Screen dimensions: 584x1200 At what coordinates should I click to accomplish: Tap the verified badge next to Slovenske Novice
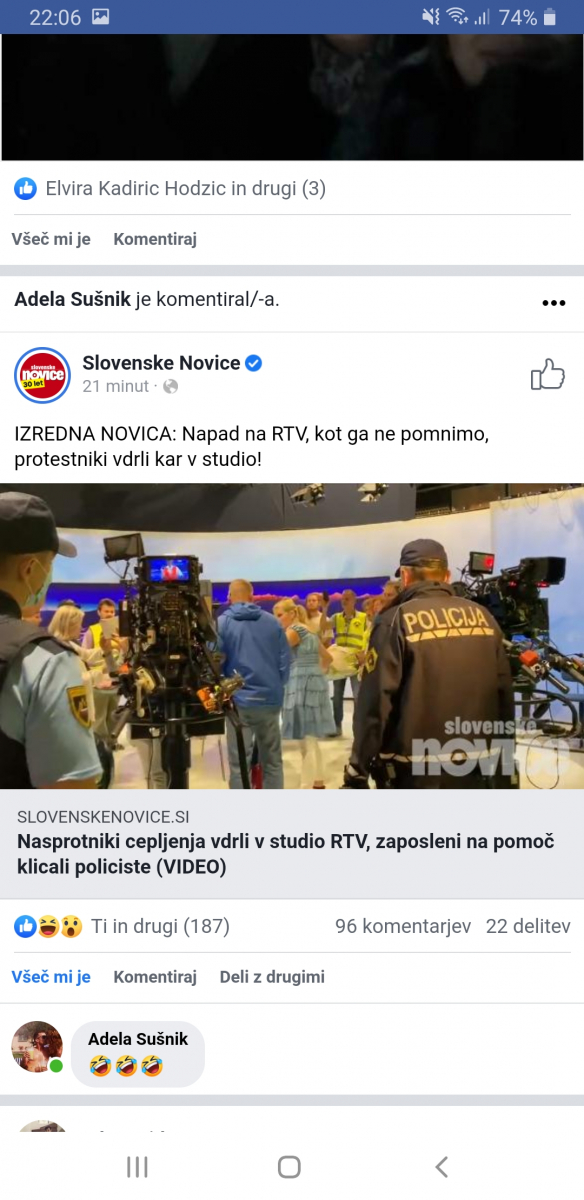tap(254, 363)
